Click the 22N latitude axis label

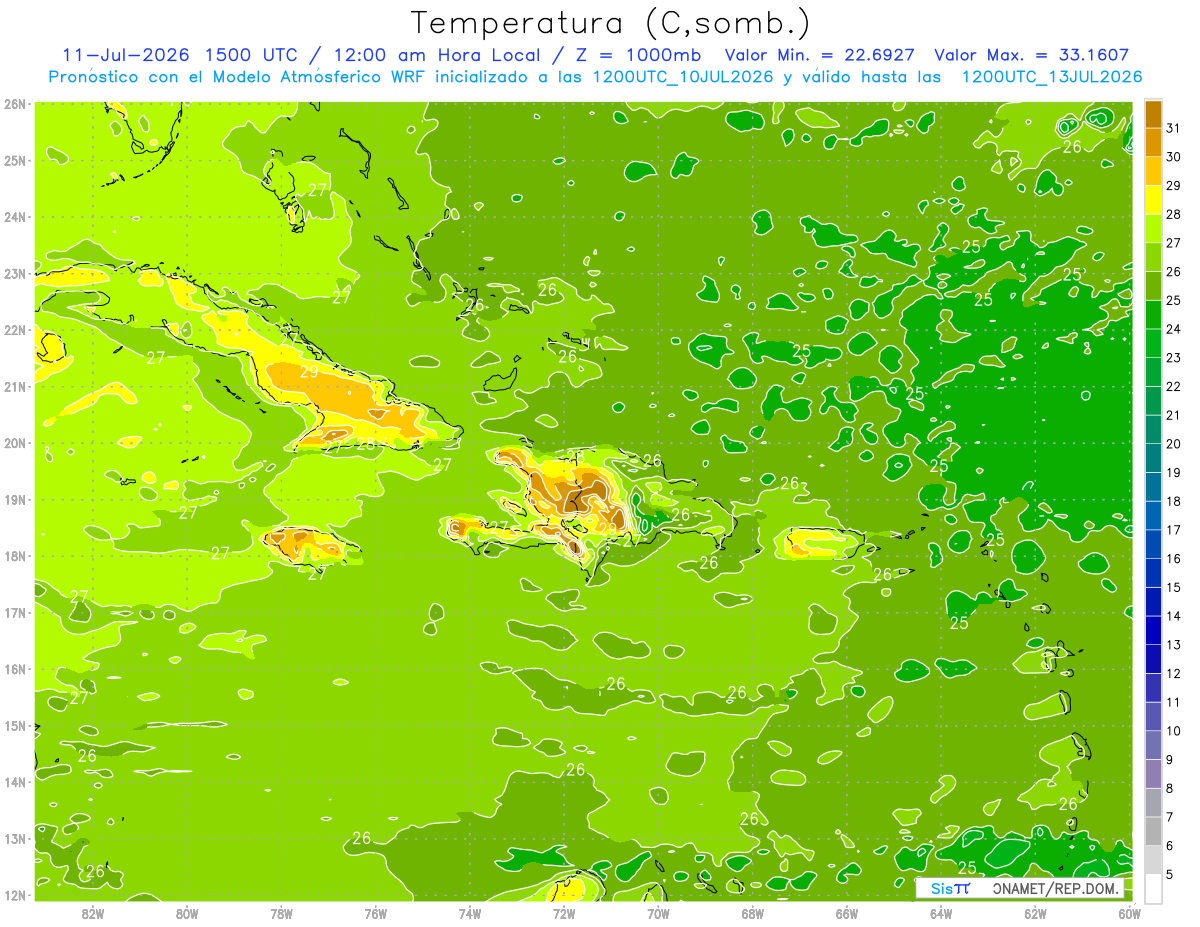[x=15, y=330]
